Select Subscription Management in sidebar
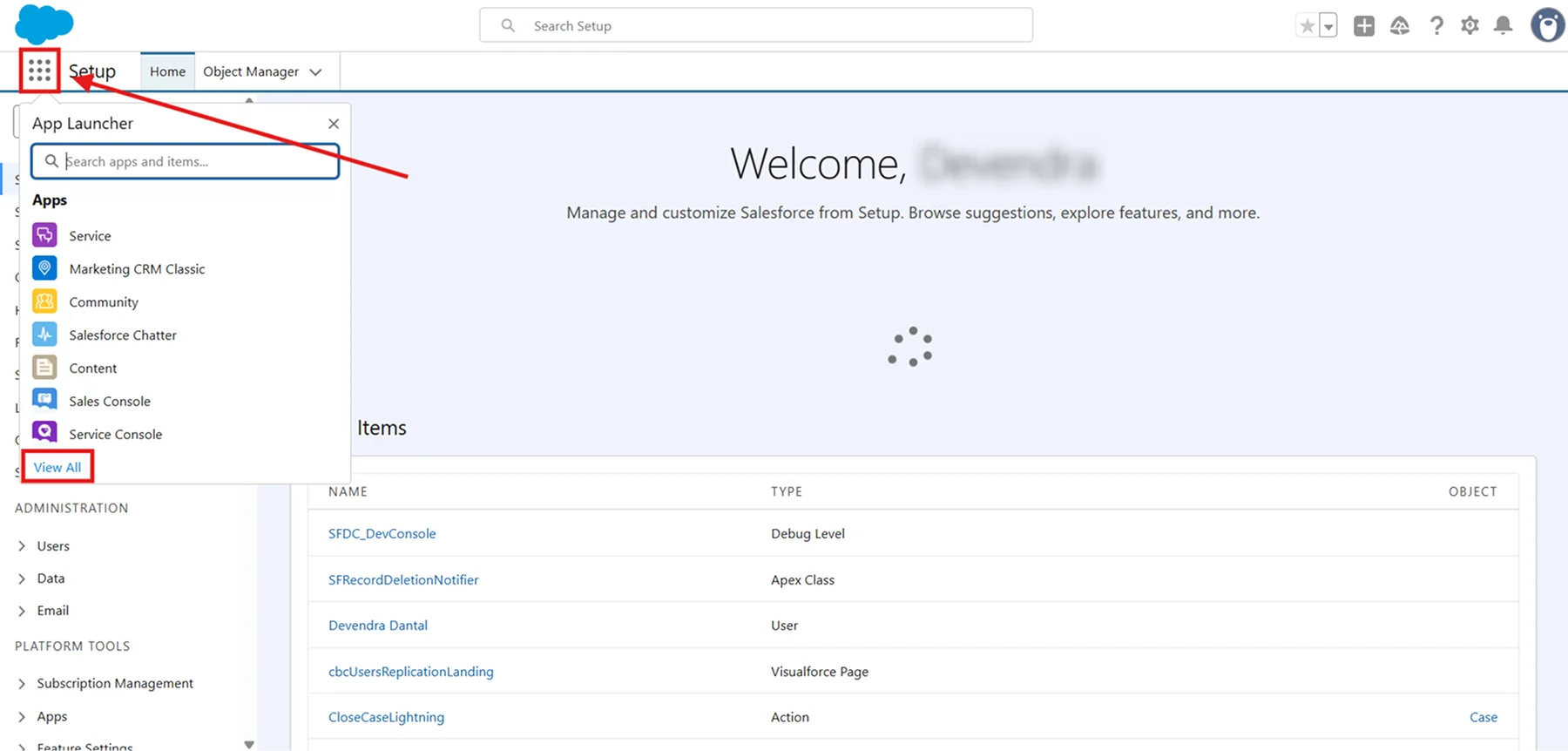Viewport: 1568px width, 751px height. [x=115, y=683]
